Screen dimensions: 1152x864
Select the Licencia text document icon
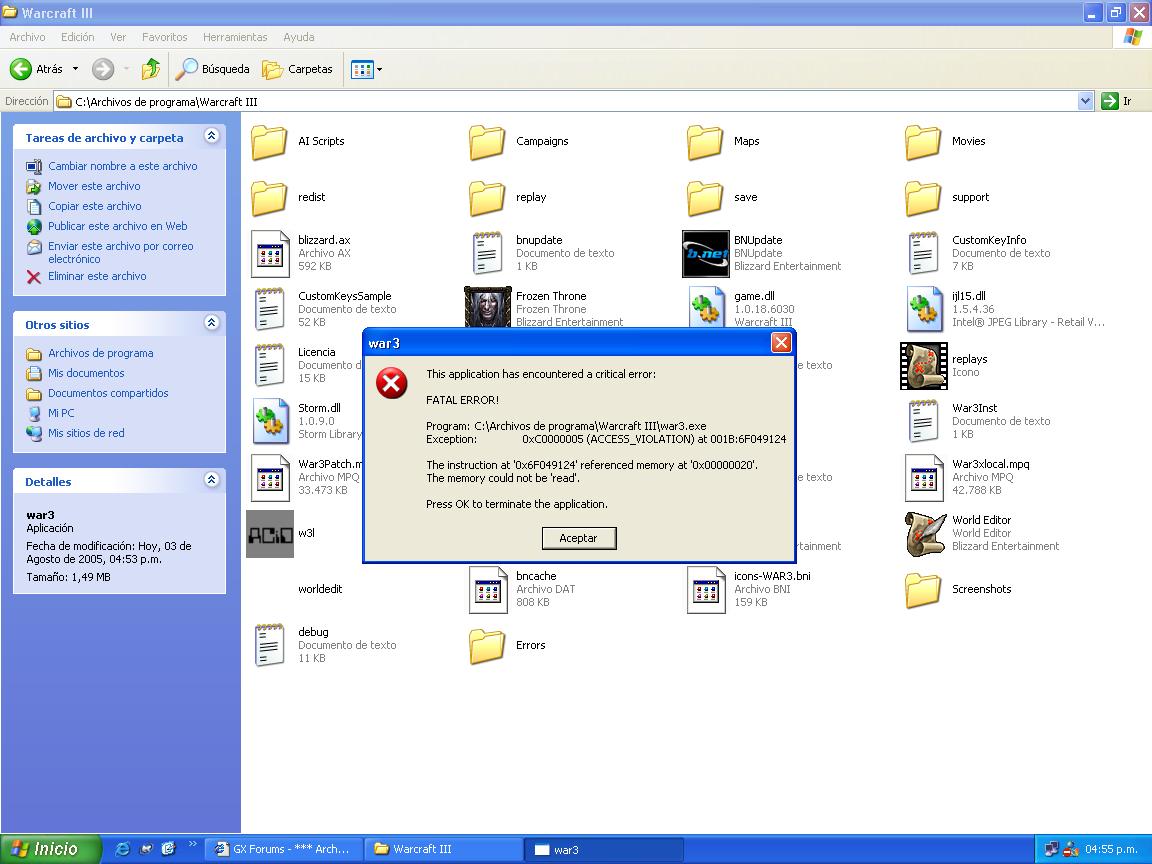point(270,365)
